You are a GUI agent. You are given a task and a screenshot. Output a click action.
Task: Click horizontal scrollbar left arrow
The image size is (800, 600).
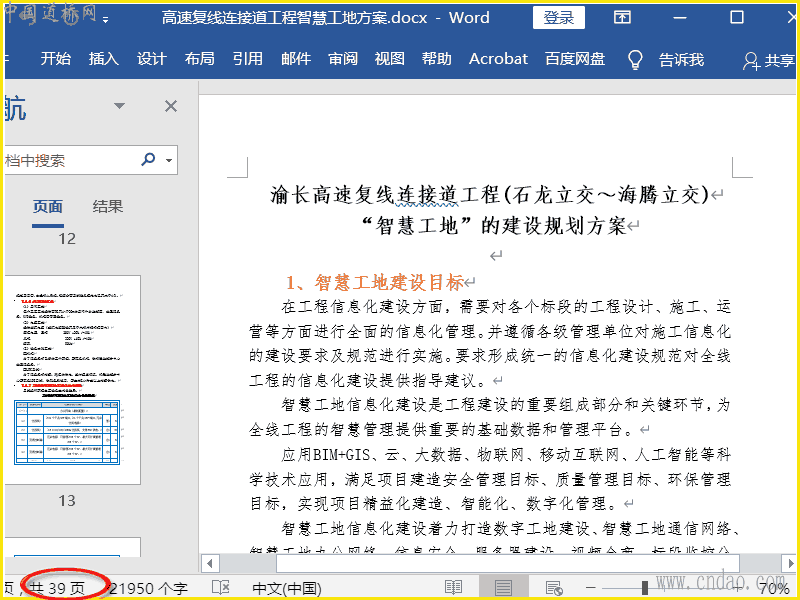pyautogui.click(x=210, y=564)
